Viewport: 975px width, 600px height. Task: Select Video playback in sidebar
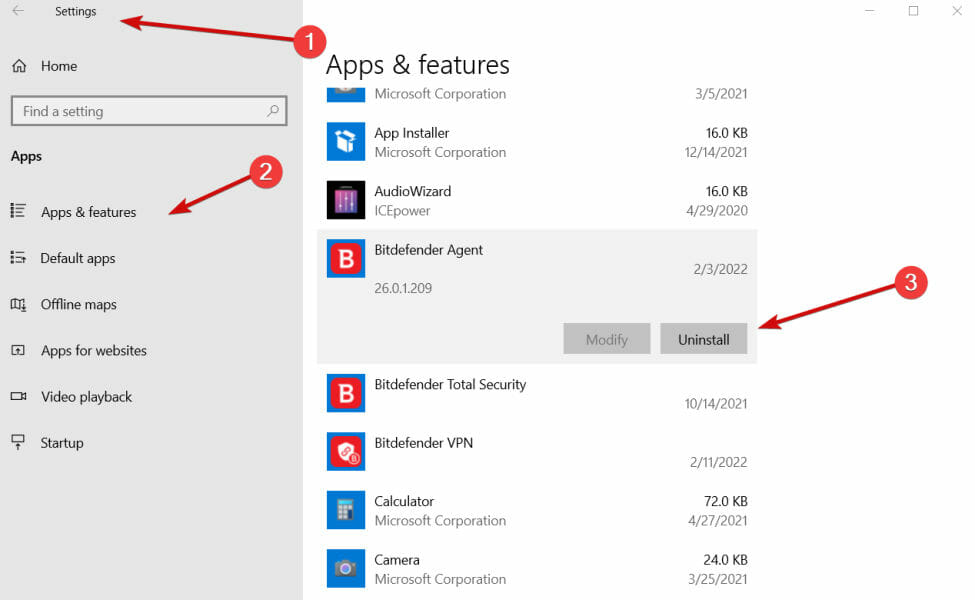86,397
